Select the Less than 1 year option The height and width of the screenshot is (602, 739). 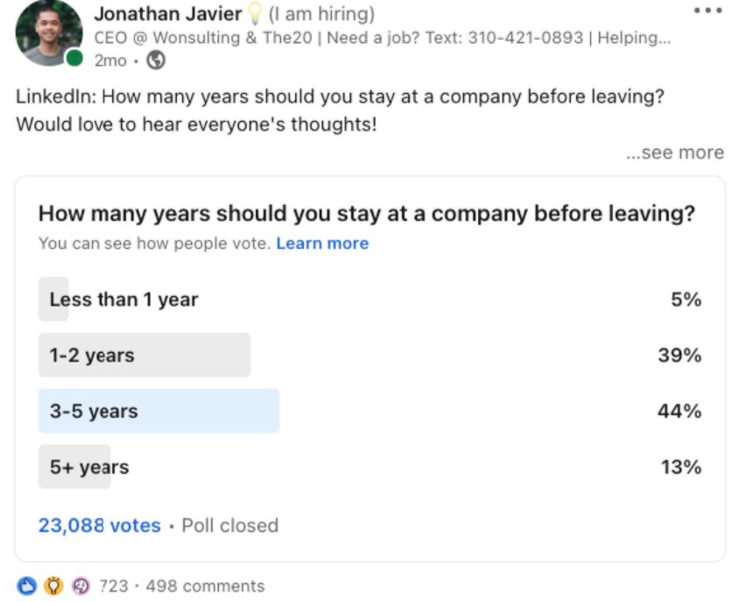(370, 299)
